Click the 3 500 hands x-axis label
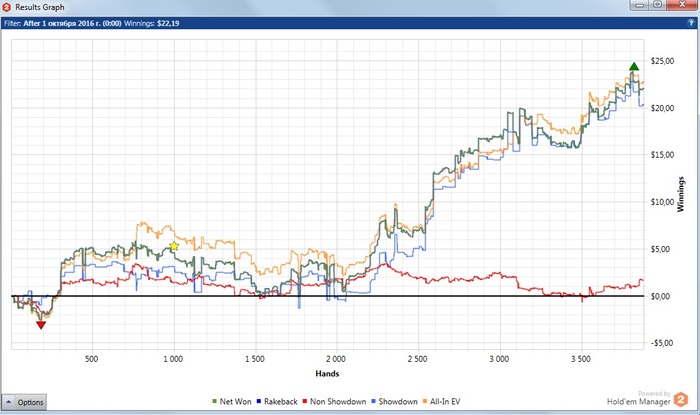 point(581,359)
